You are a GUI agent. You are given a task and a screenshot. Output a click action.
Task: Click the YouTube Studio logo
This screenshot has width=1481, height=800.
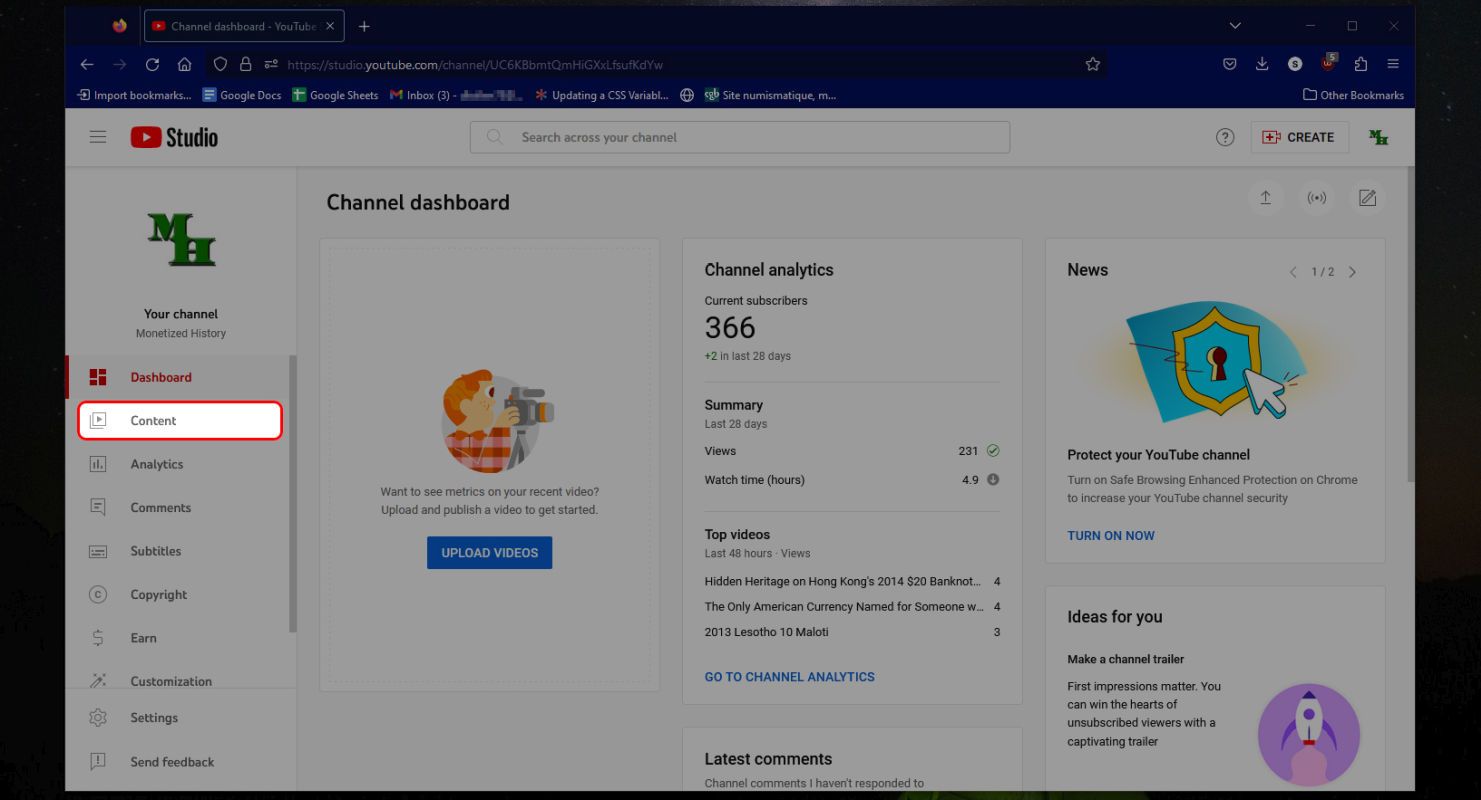(174, 137)
